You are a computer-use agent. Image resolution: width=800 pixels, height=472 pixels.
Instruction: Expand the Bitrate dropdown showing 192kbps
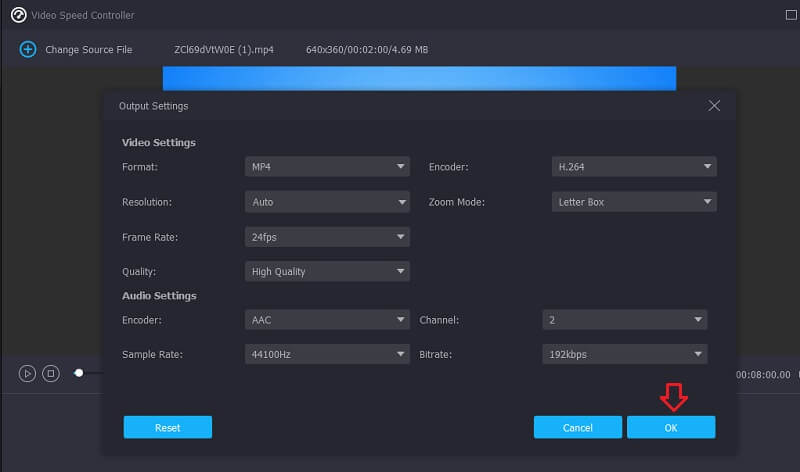[x=625, y=354]
